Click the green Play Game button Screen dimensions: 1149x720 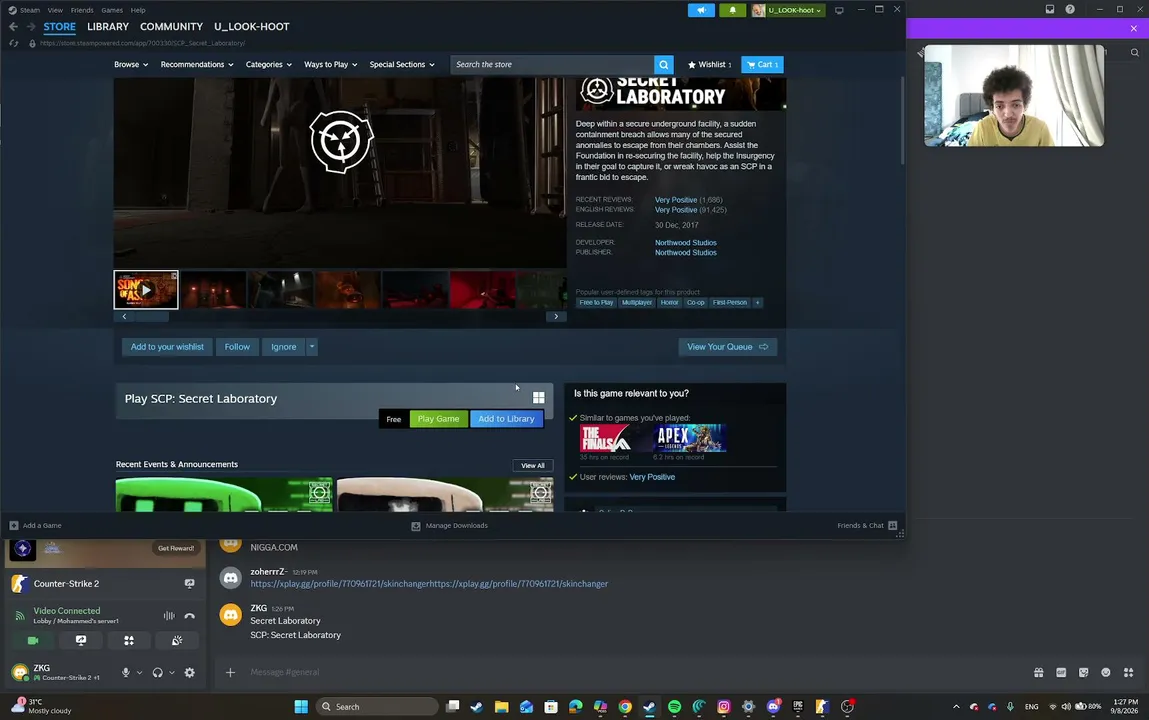438,419
